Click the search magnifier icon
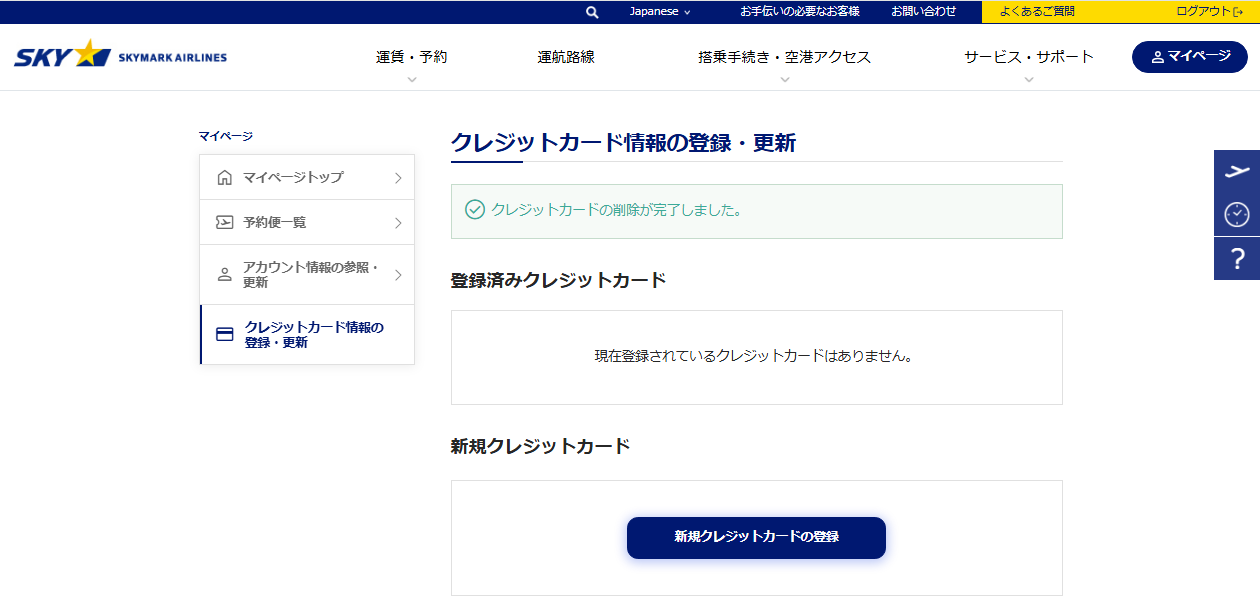 point(592,12)
